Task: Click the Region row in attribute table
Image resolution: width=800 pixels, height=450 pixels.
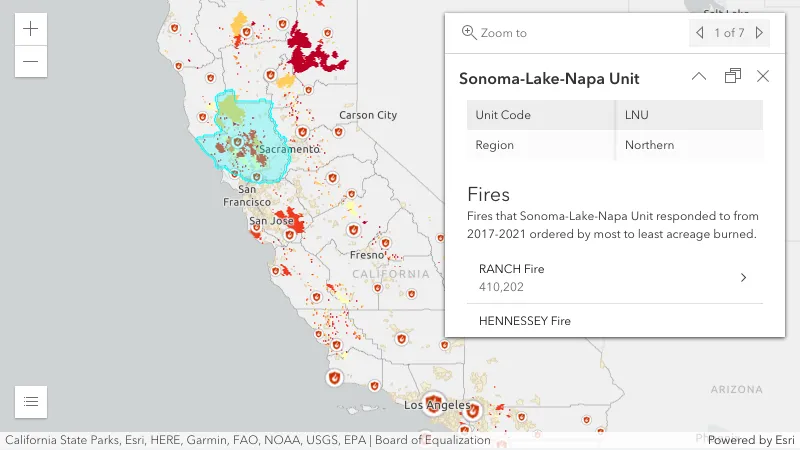Action: point(614,145)
